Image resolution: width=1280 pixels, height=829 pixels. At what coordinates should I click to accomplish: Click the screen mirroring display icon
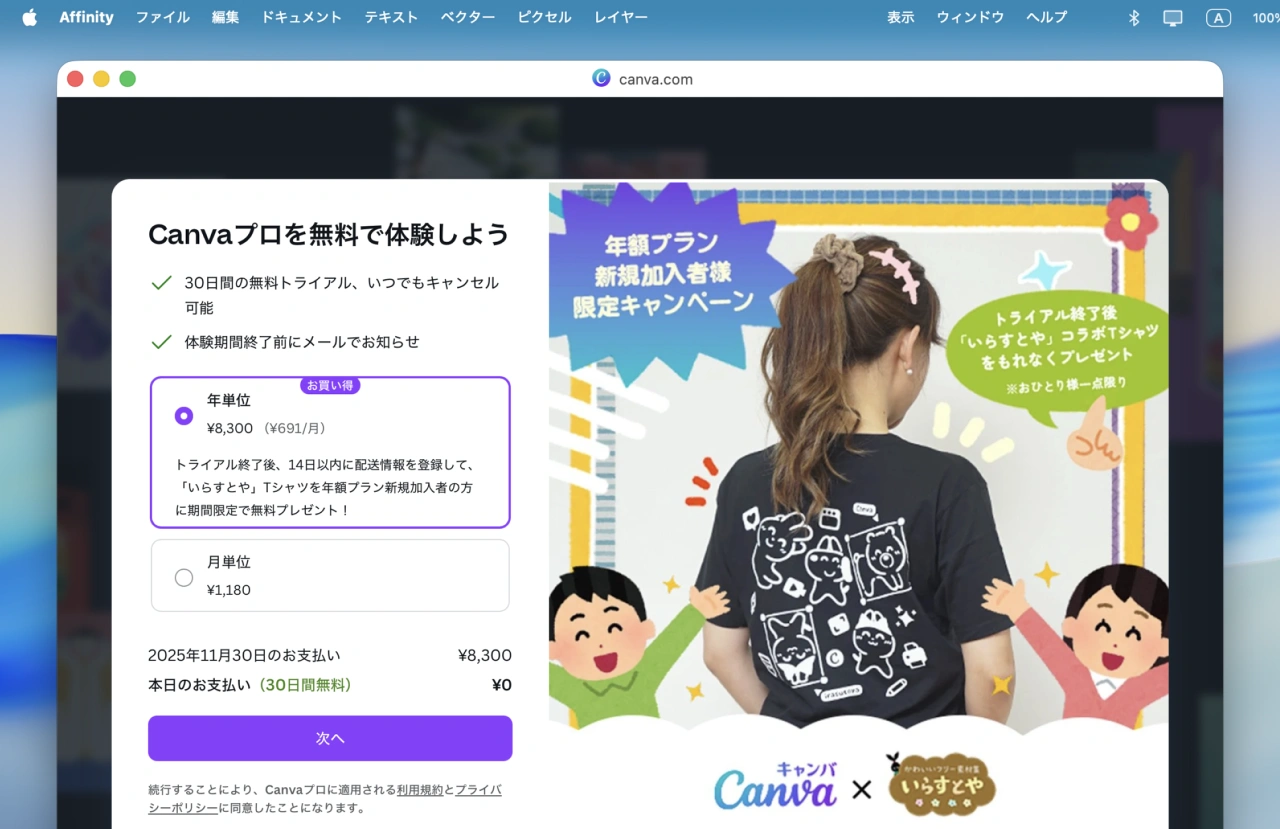1173,17
